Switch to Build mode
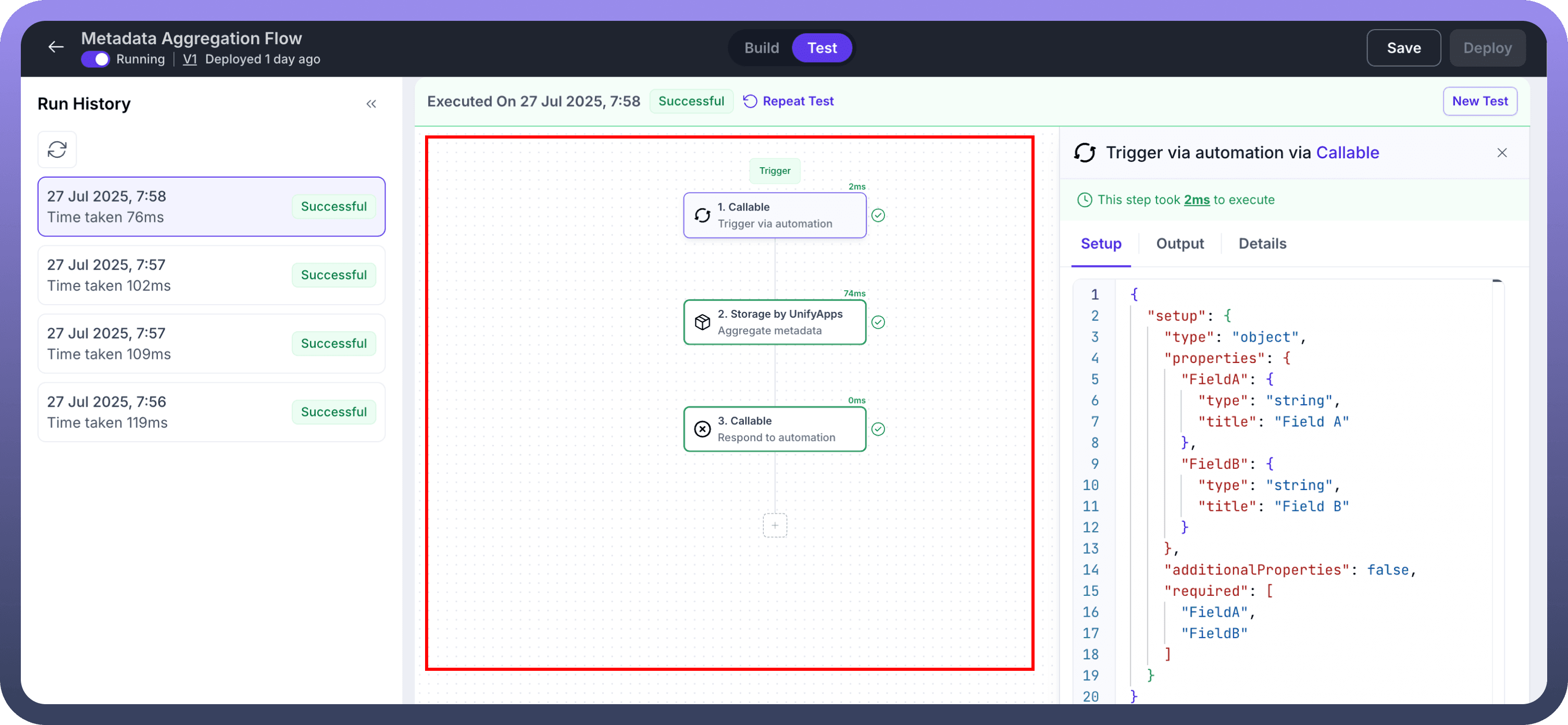Viewport: 1568px width, 725px height. 762,48
